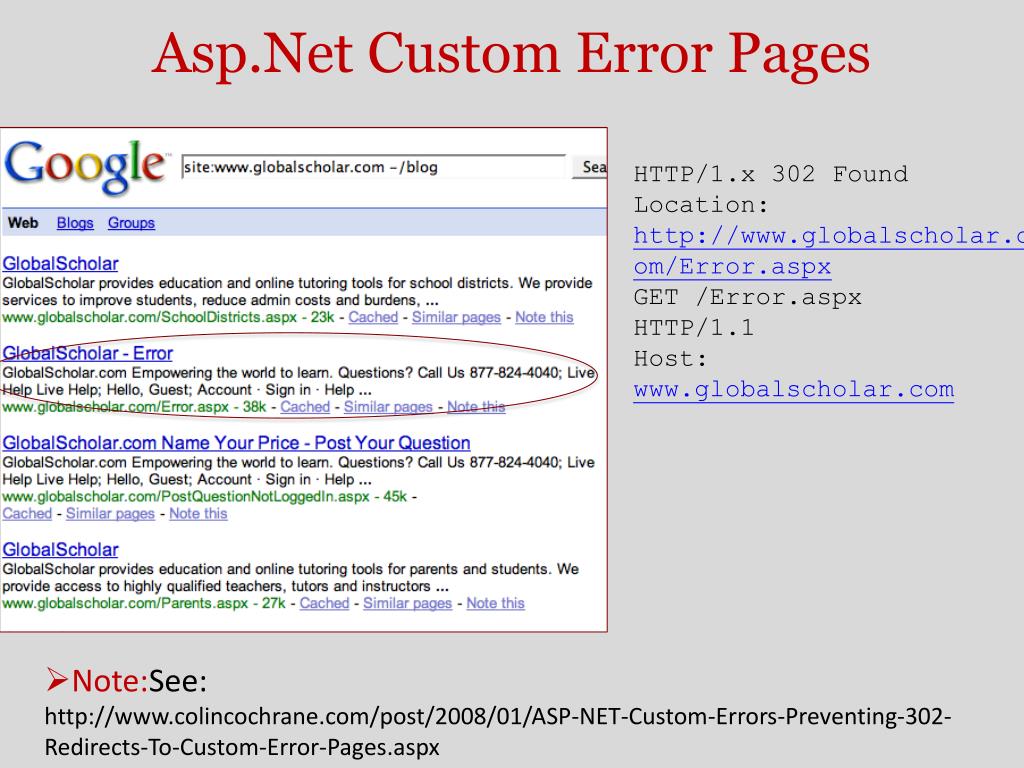This screenshot has width=1024, height=768.
Task: Click the Asp.Net Custom Error Pages title
Action: tap(511, 54)
